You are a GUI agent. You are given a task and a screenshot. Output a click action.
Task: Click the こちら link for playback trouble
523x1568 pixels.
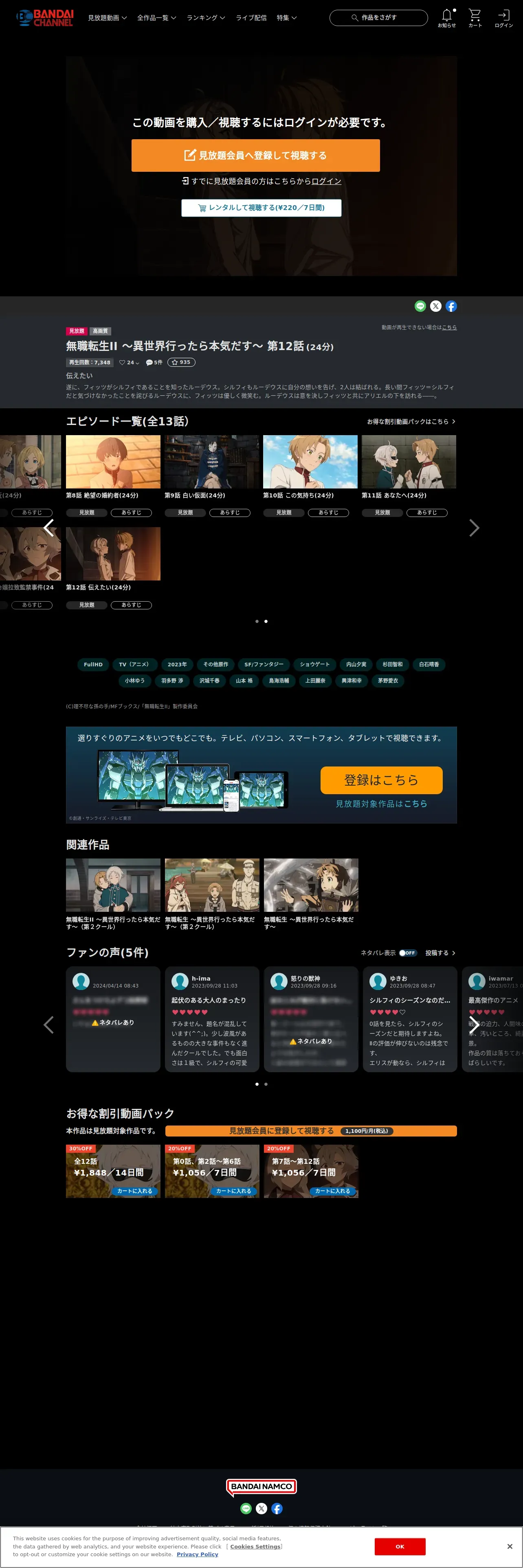449,327
